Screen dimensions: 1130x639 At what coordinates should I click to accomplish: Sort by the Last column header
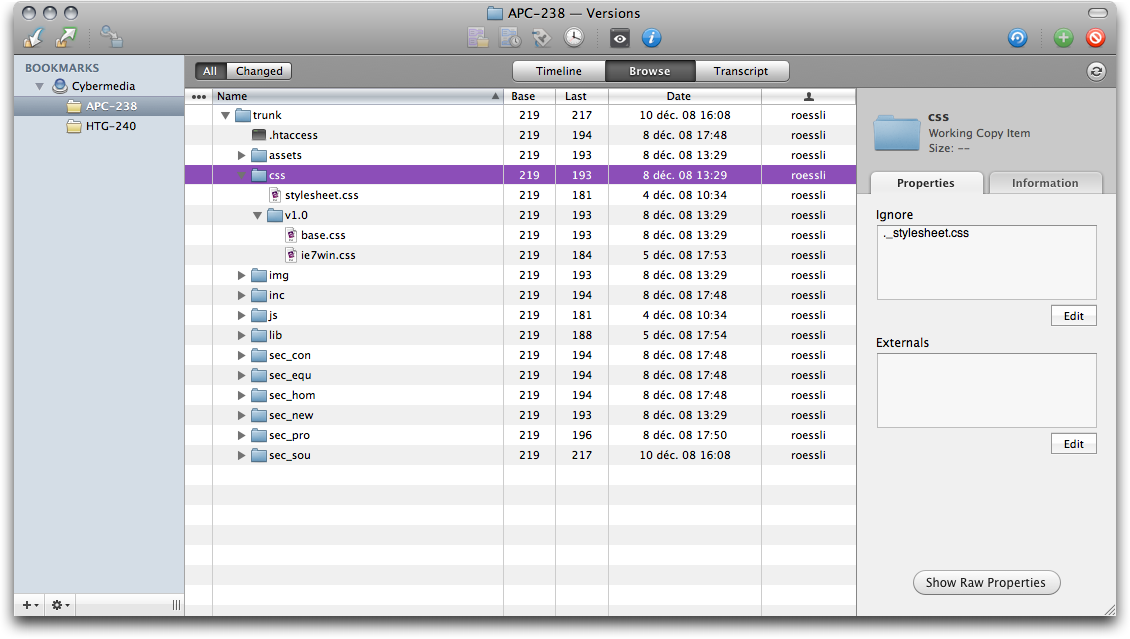pyautogui.click(x=582, y=96)
